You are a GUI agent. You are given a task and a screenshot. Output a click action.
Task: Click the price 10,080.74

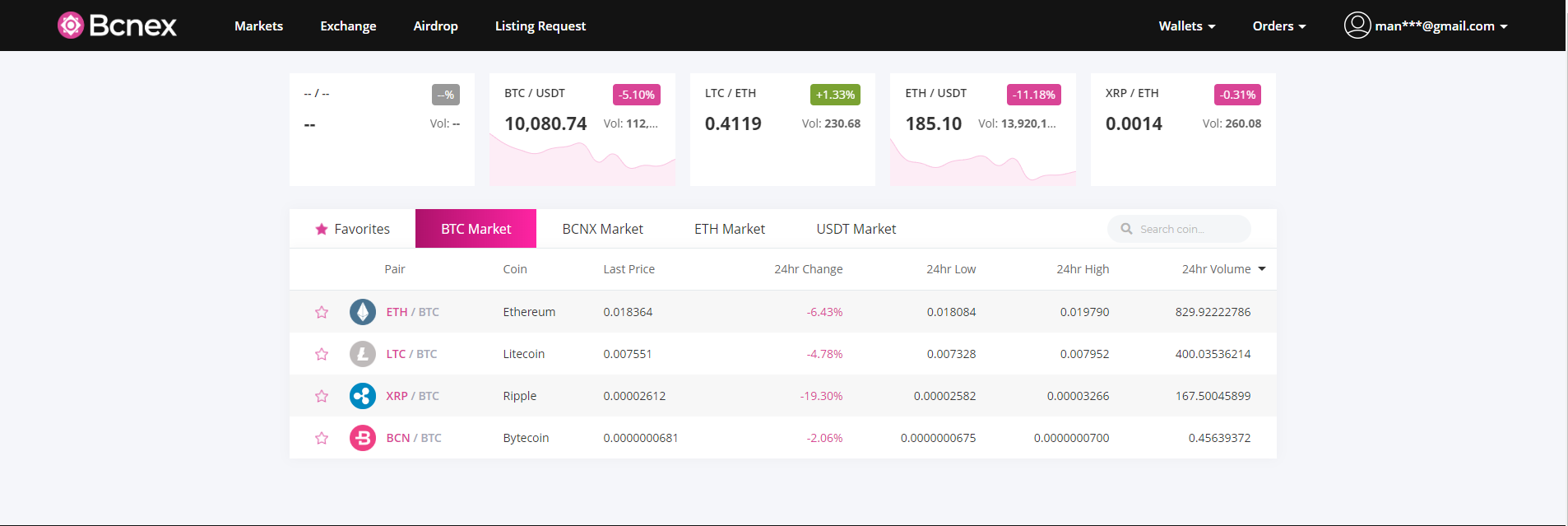click(545, 123)
